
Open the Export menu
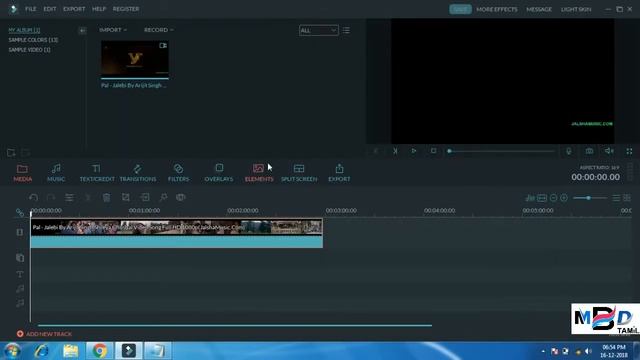[x=74, y=9]
